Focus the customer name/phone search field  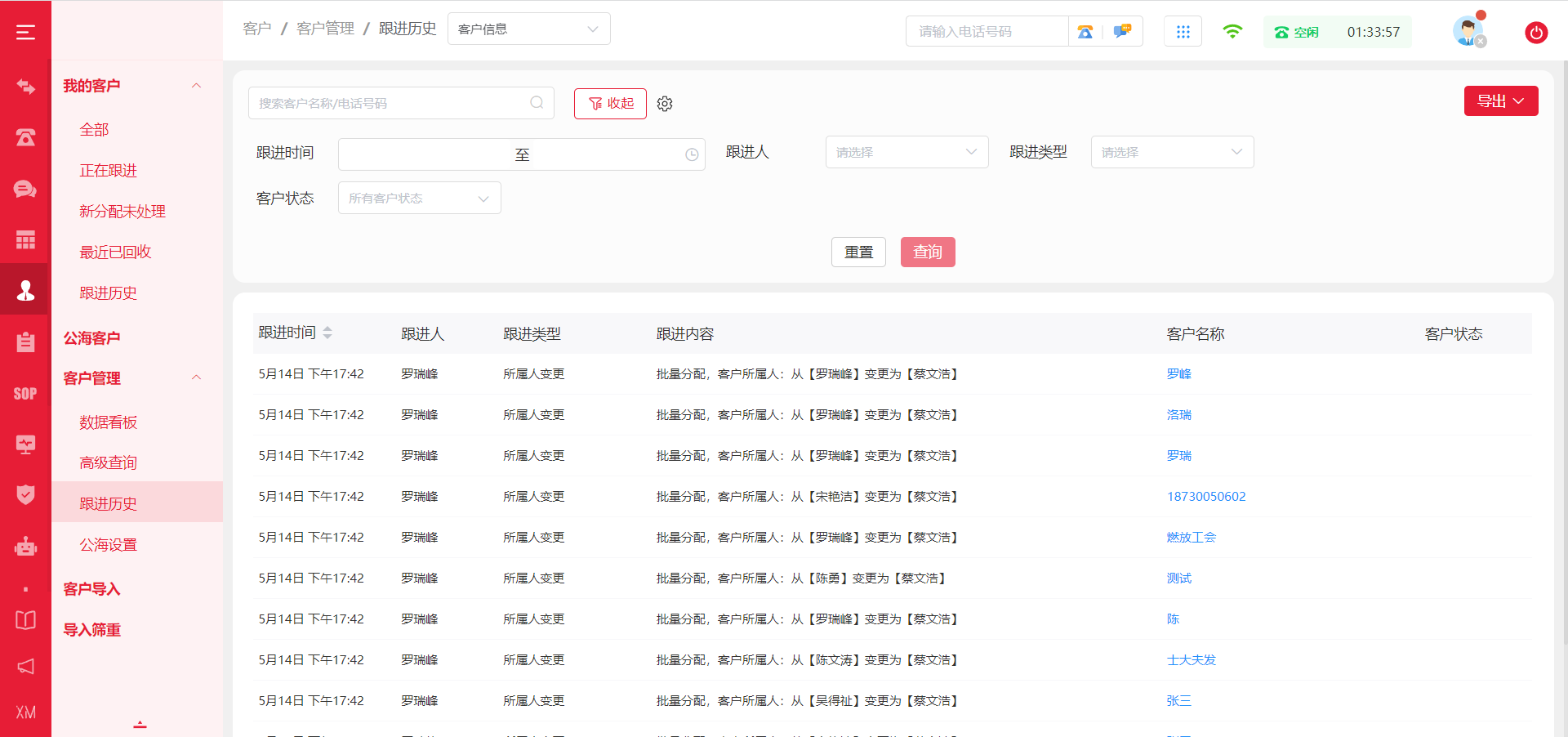click(392, 104)
